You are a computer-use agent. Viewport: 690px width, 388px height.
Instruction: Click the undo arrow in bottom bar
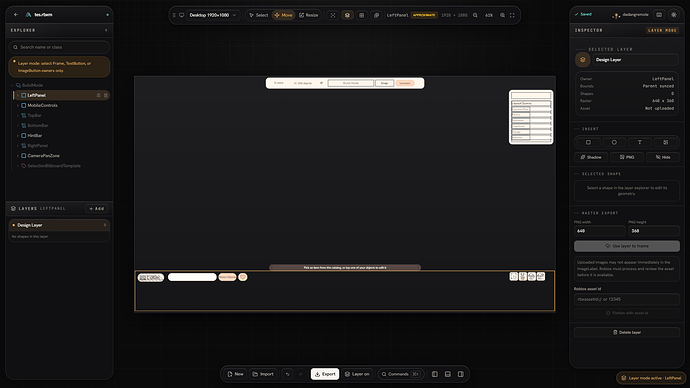pyautogui.click(x=287, y=374)
